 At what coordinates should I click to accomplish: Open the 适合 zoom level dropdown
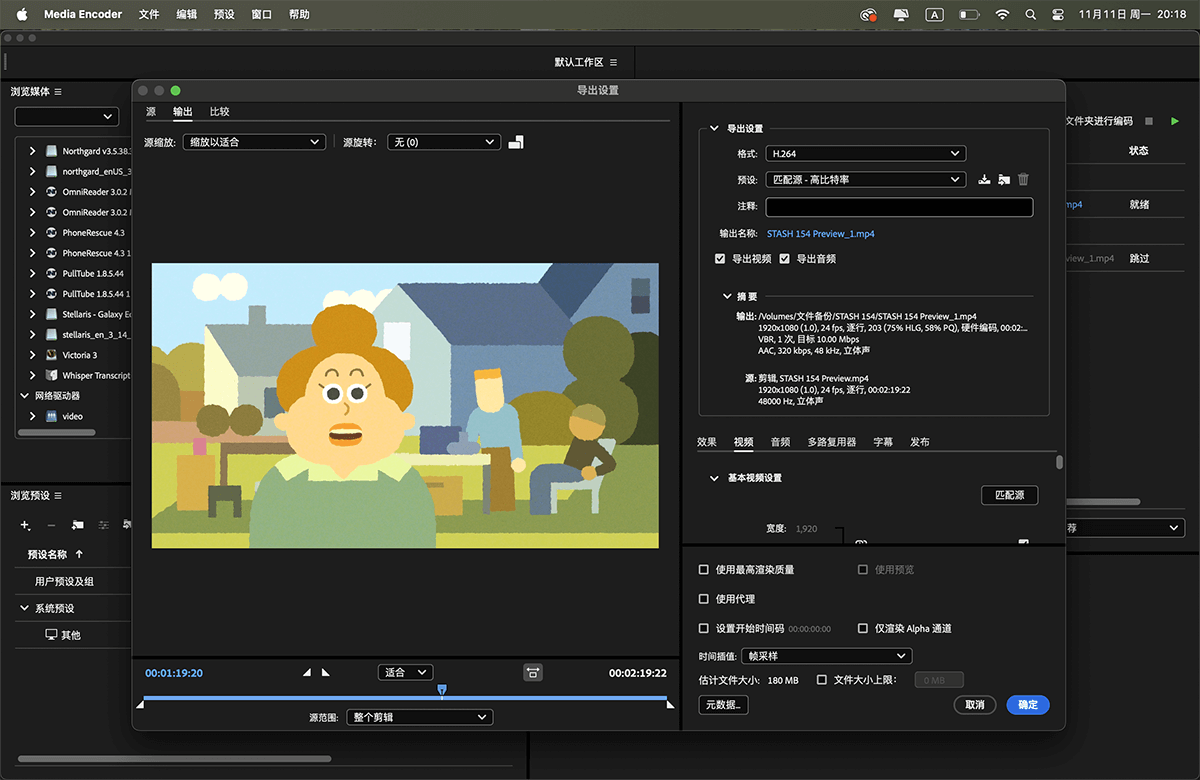(x=405, y=672)
